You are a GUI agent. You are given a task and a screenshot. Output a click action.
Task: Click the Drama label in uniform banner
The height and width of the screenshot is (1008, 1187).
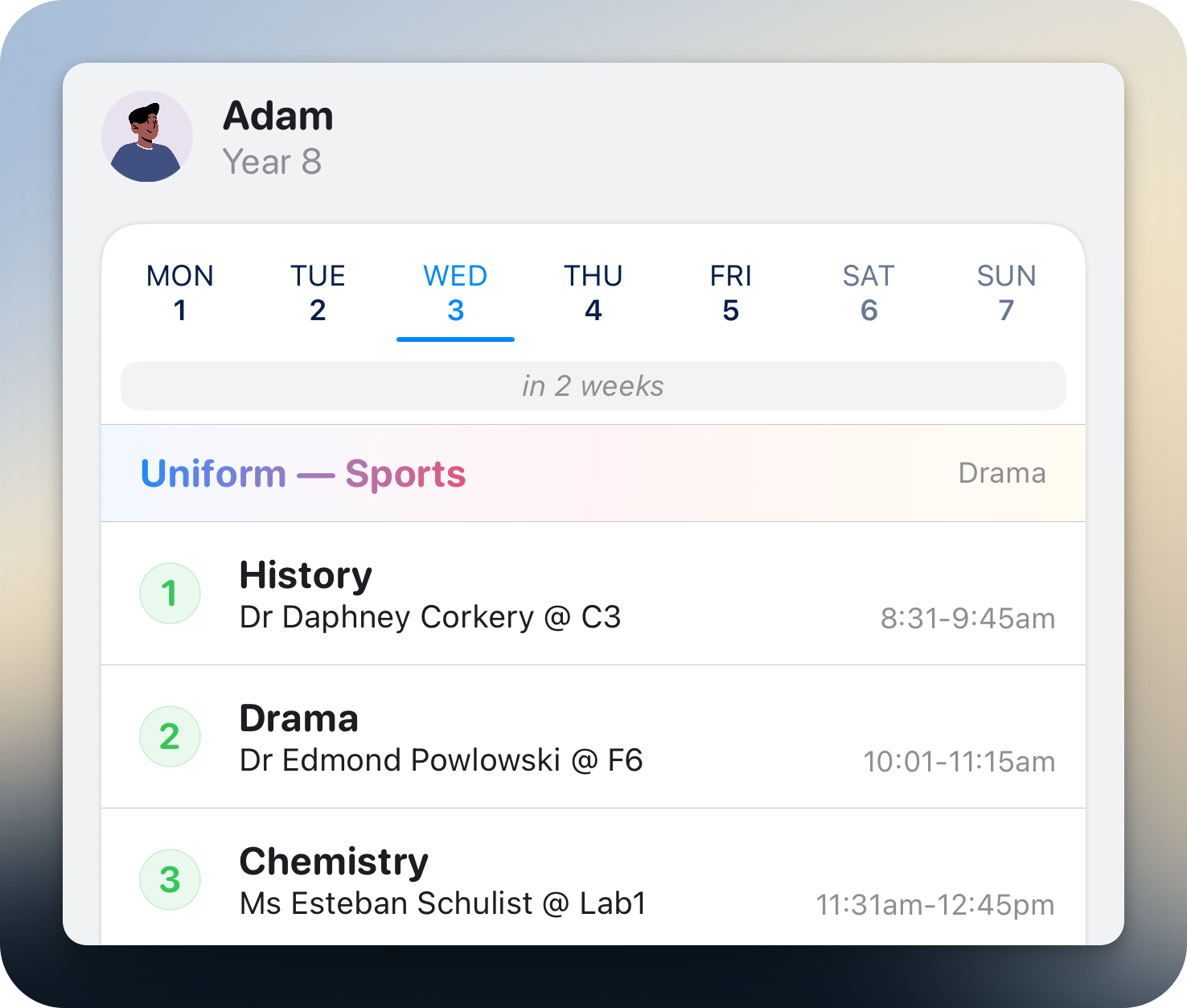[1002, 473]
